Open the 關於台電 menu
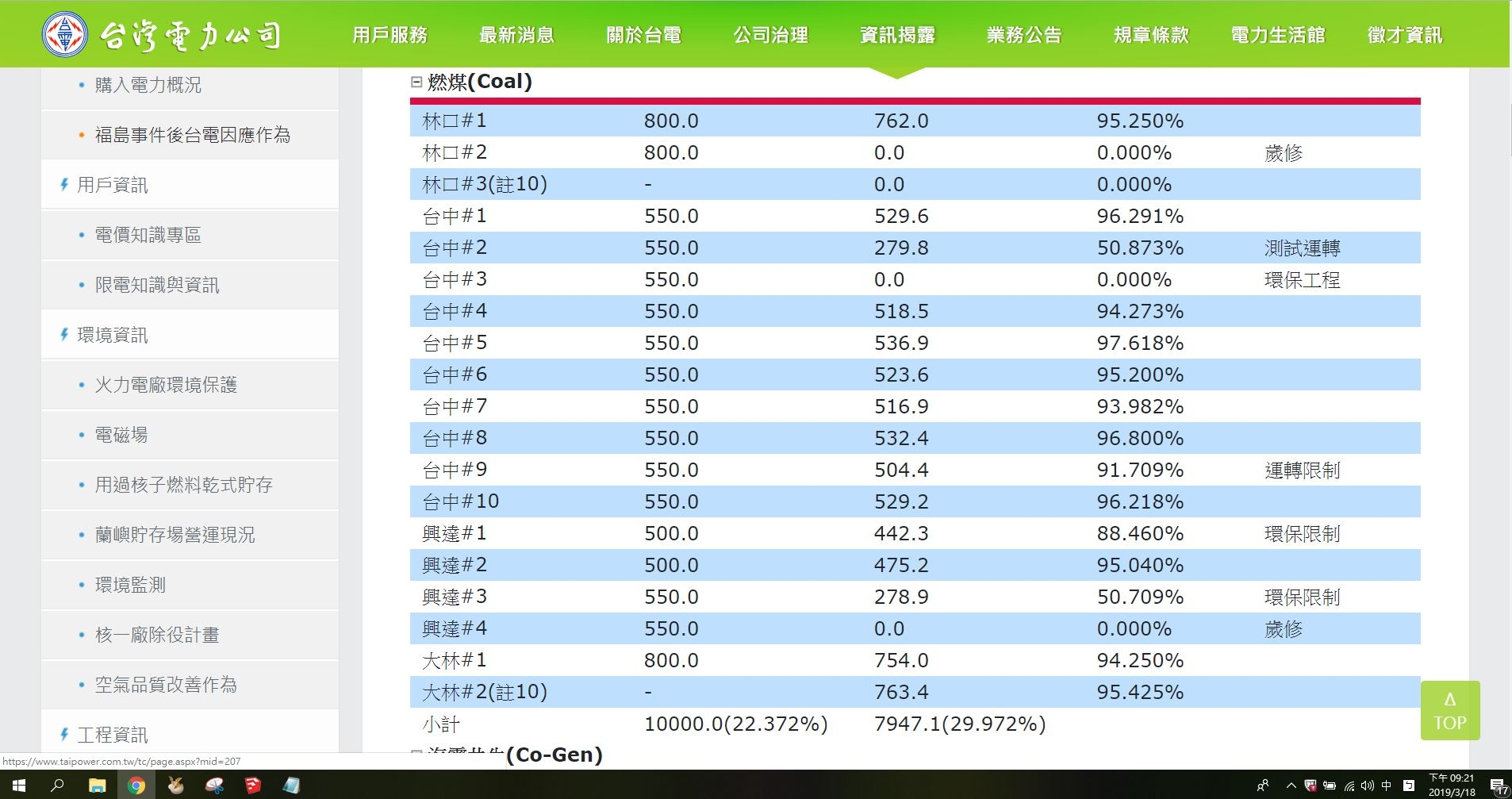1512x799 pixels. 643,35
